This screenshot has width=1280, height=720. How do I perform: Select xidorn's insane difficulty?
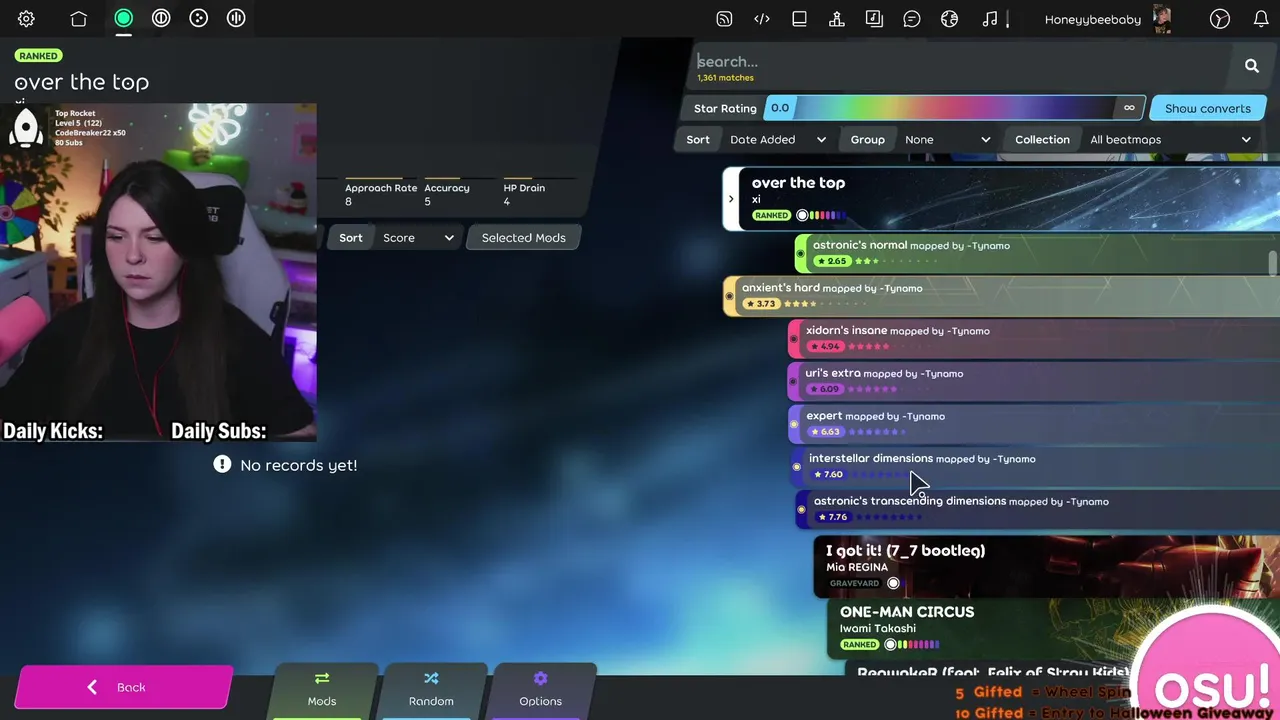pyautogui.click(x=1034, y=339)
